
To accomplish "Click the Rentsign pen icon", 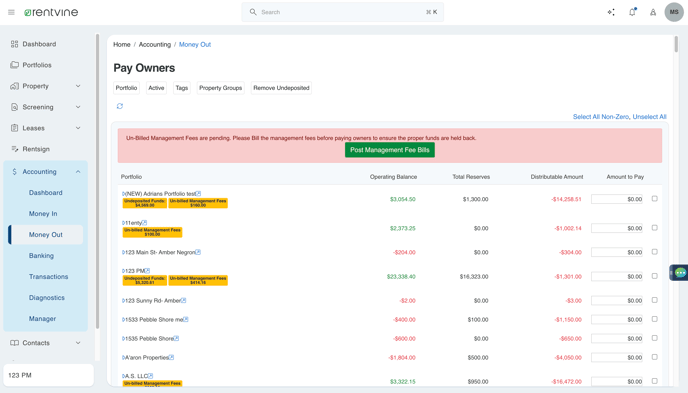I will [x=14, y=149].
